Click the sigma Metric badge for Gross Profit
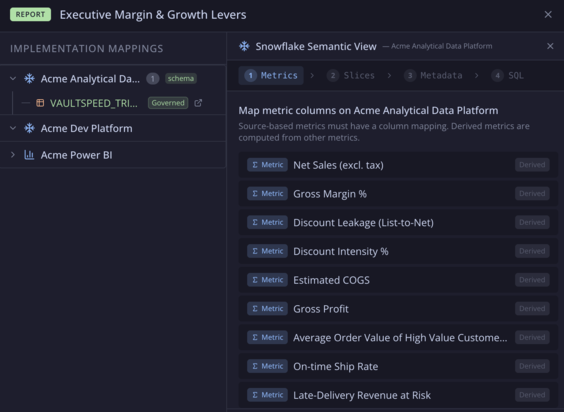The image size is (564, 412). (267, 309)
